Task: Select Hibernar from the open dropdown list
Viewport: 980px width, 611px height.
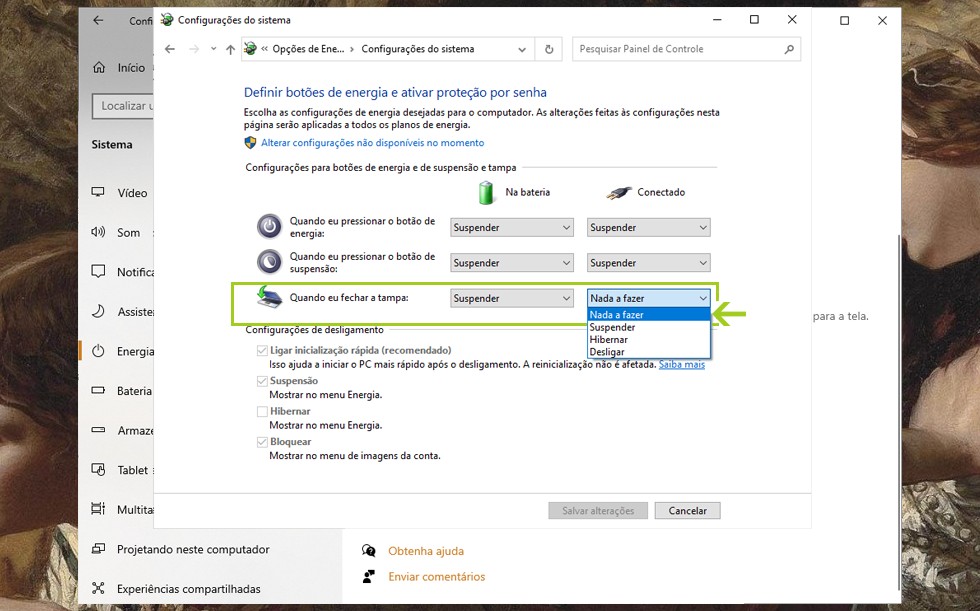Action: [x=609, y=340]
